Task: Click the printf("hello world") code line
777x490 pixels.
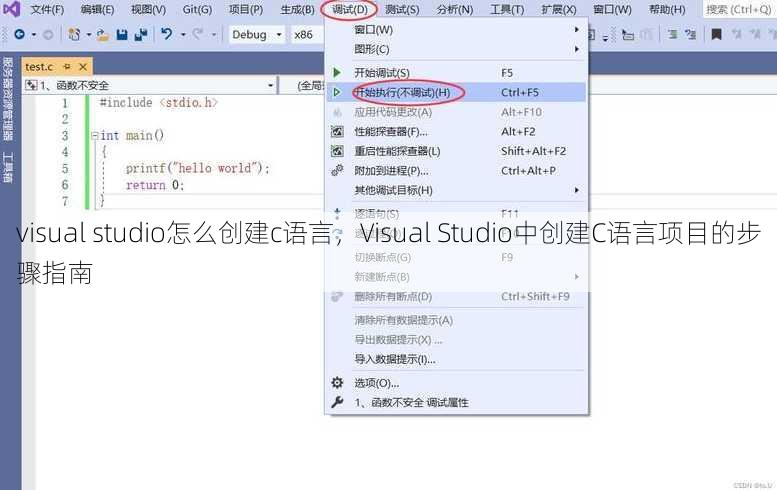Action: tap(198, 168)
